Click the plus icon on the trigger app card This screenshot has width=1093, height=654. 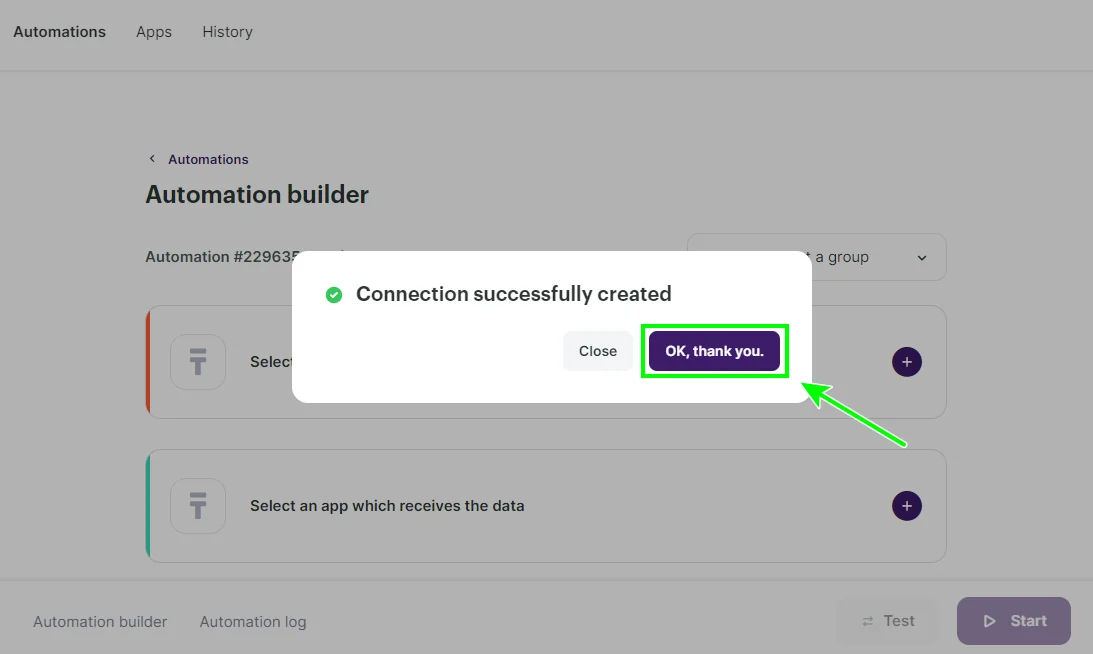point(906,362)
